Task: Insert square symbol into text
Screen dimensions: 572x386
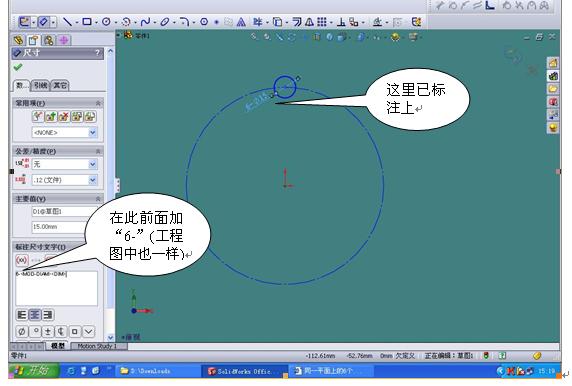Action: tap(75, 332)
